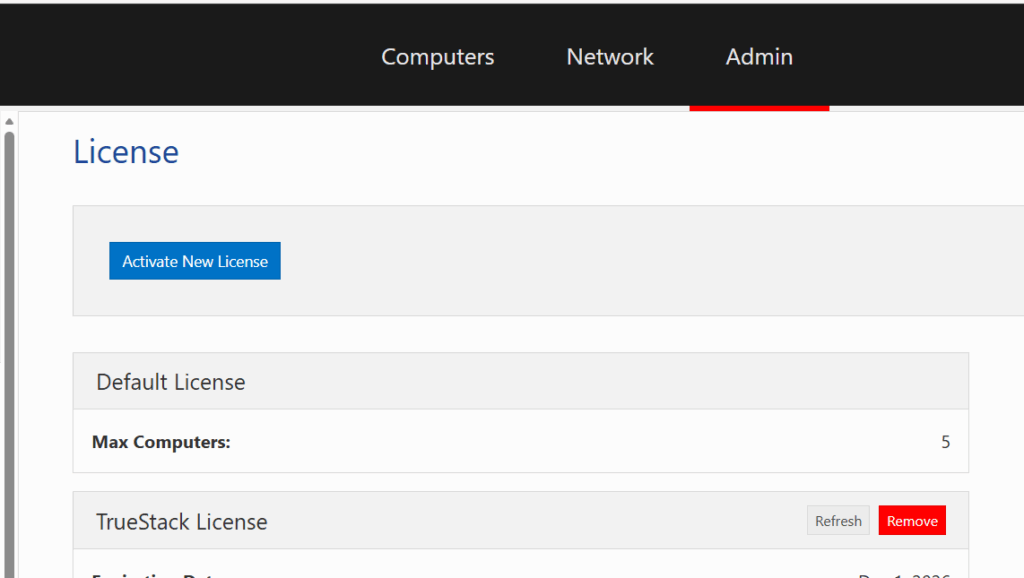Click the red underline beneath Admin
Screen dimensions: 1024x578
pyautogui.click(x=759, y=107)
